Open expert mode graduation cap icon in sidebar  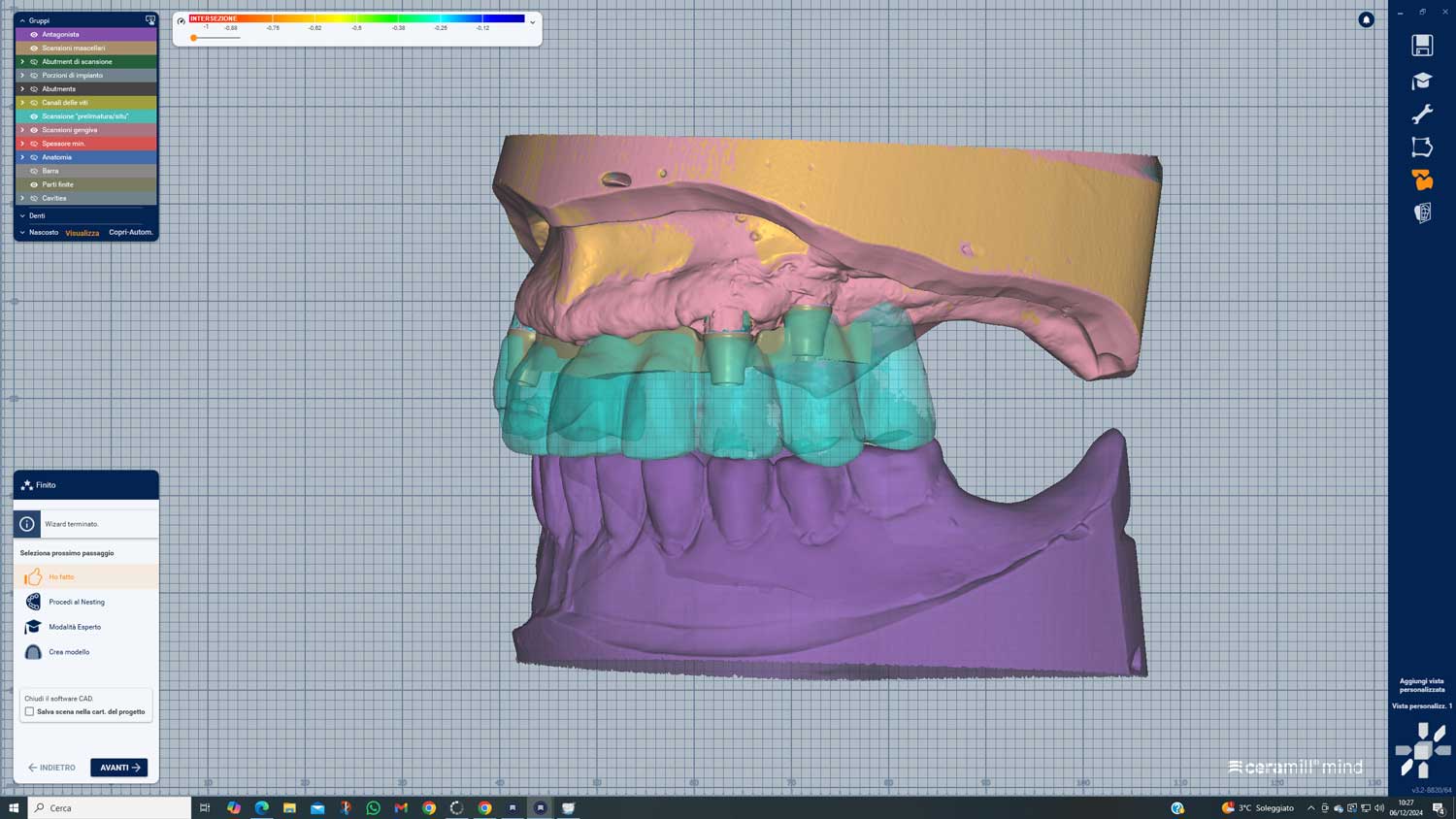click(x=1422, y=81)
